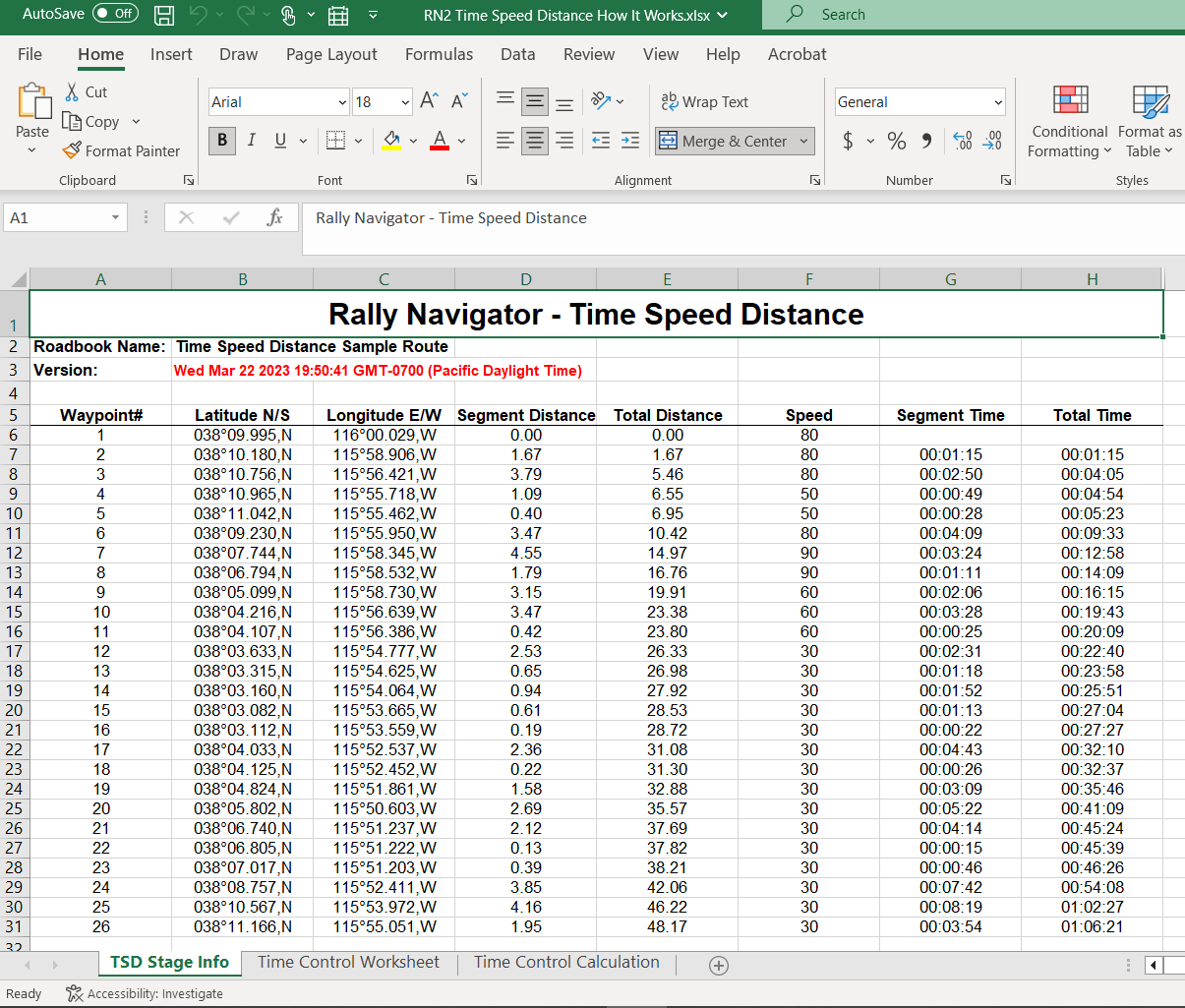Click Decrease Decimal icon
1185x1008 pixels.
point(992,141)
